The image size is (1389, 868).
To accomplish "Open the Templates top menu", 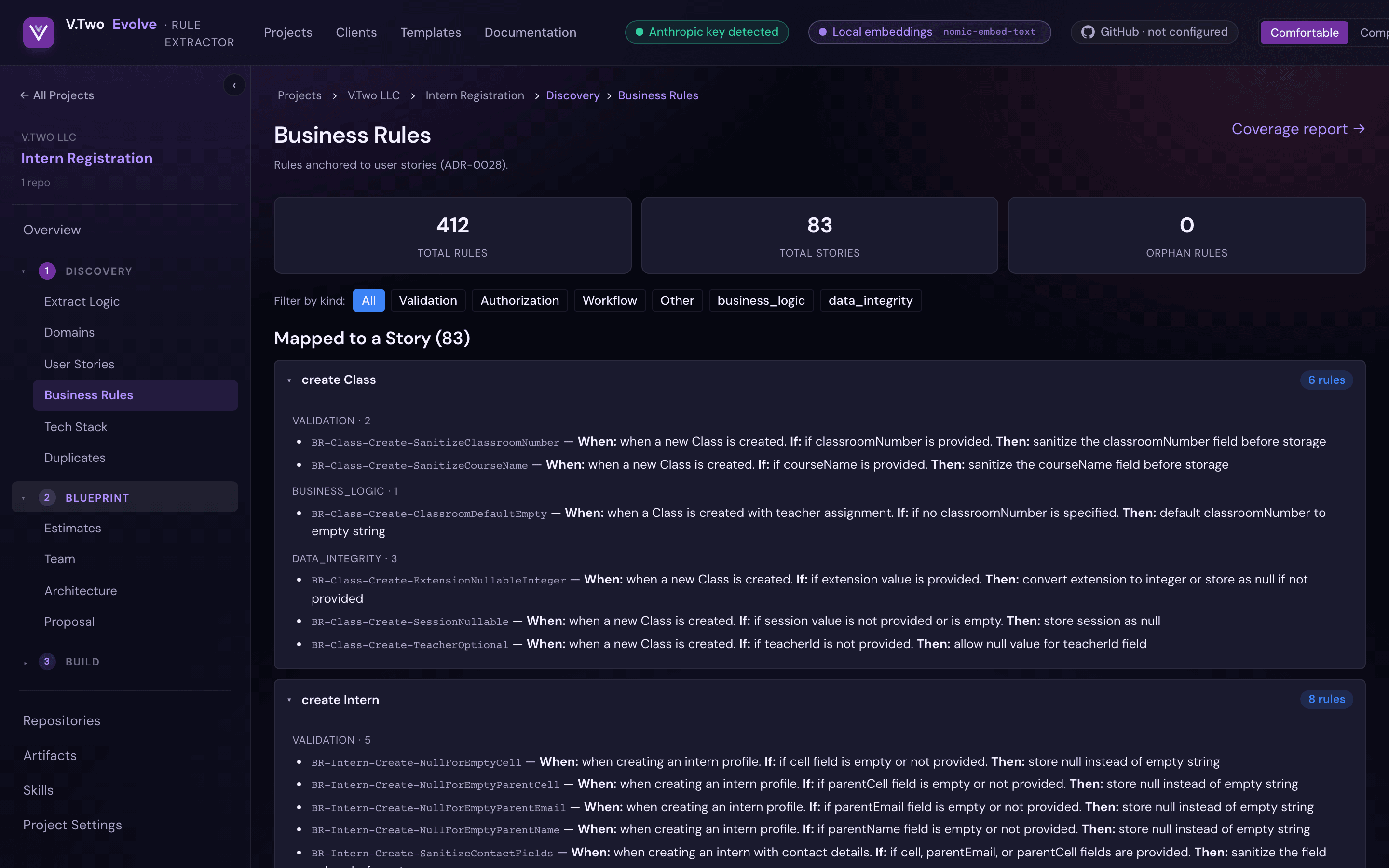I will (431, 33).
